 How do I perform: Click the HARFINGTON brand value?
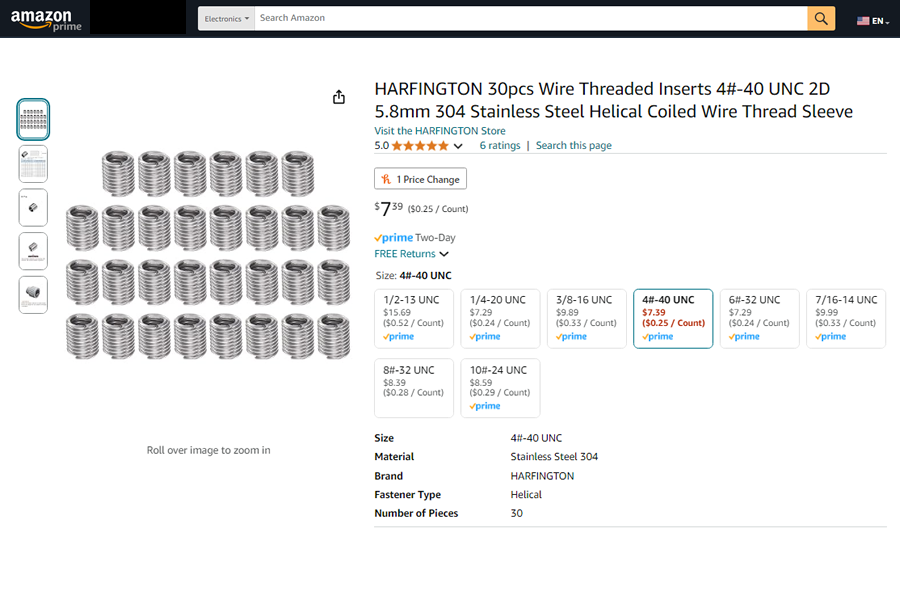pyautogui.click(x=542, y=476)
